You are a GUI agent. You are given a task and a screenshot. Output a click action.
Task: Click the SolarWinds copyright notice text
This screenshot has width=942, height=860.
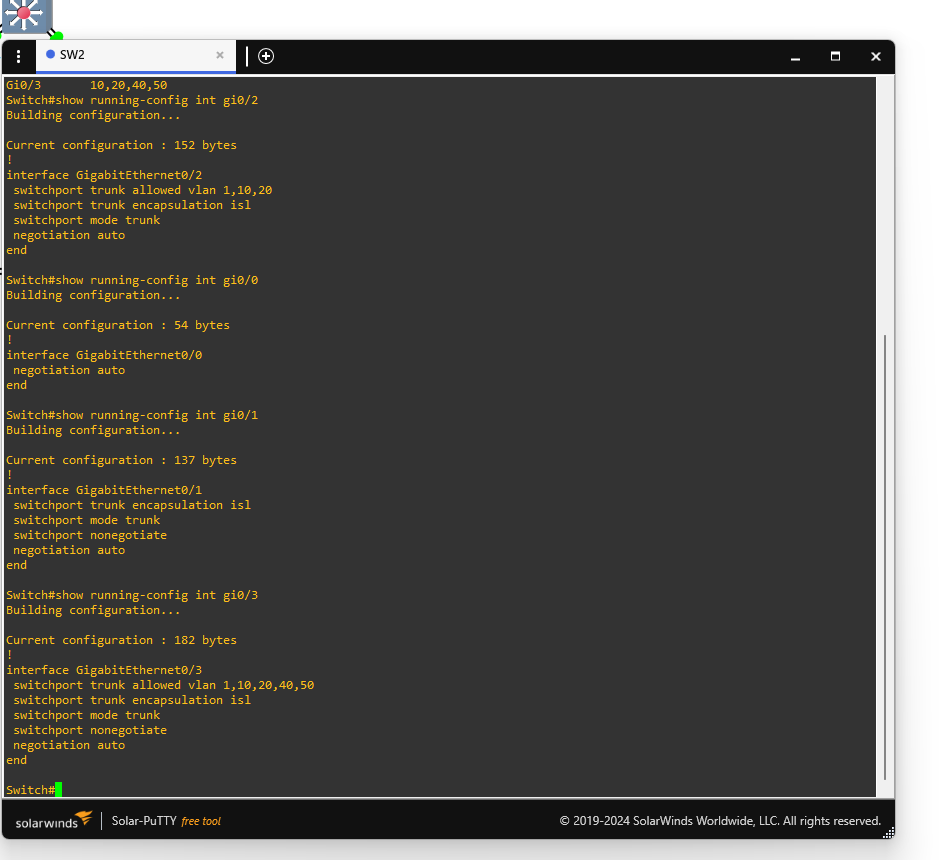pos(720,821)
